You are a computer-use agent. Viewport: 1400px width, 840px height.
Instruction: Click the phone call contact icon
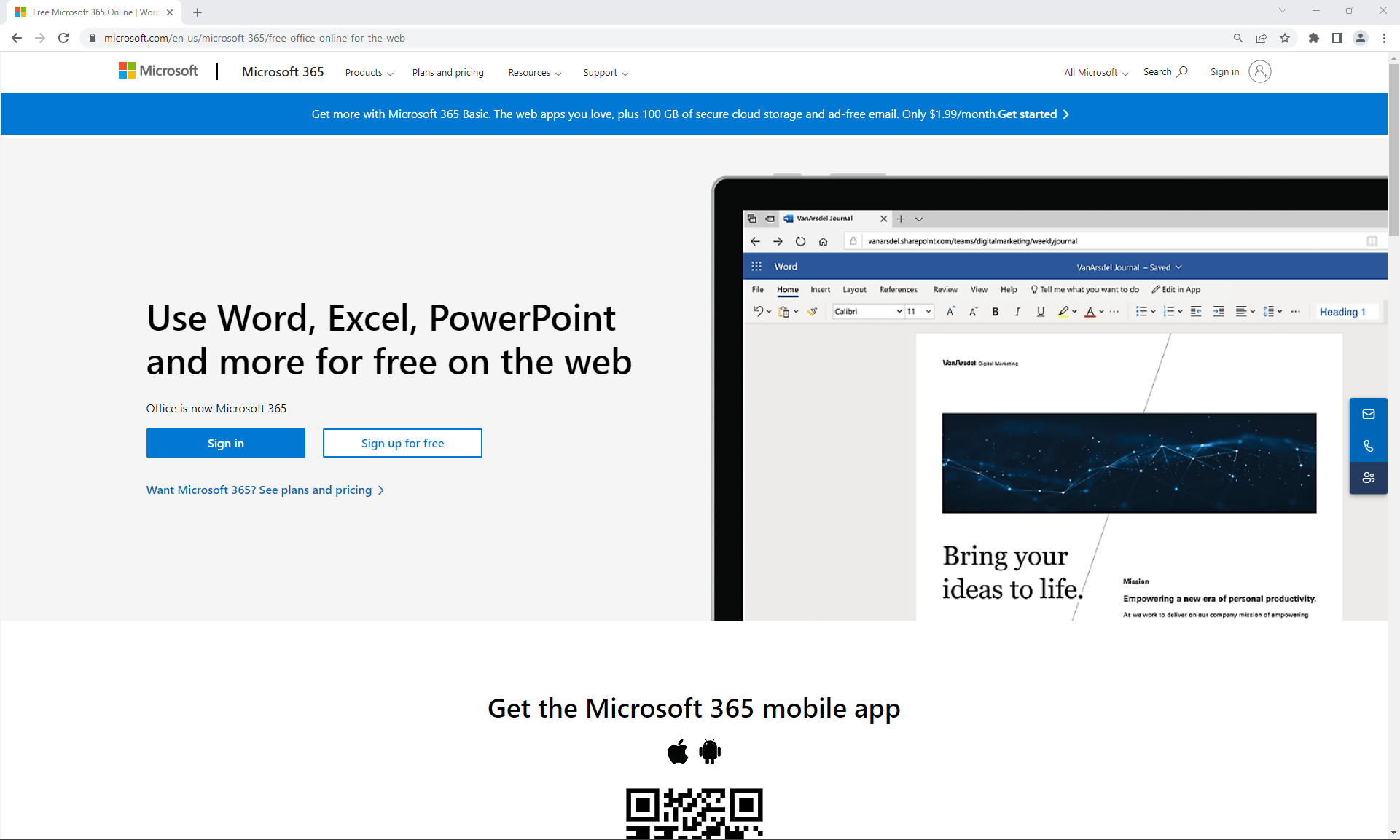coord(1368,446)
